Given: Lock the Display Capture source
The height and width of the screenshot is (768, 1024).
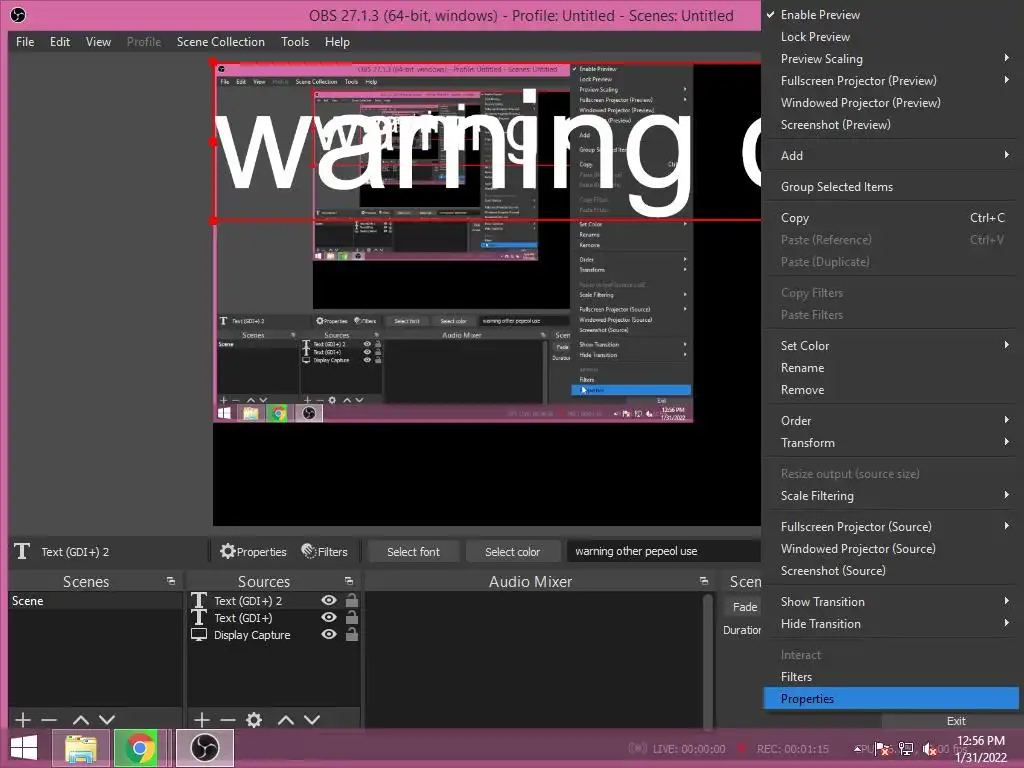Looking at the screenshot, I should pyautogui.click(x=352, y=634).
